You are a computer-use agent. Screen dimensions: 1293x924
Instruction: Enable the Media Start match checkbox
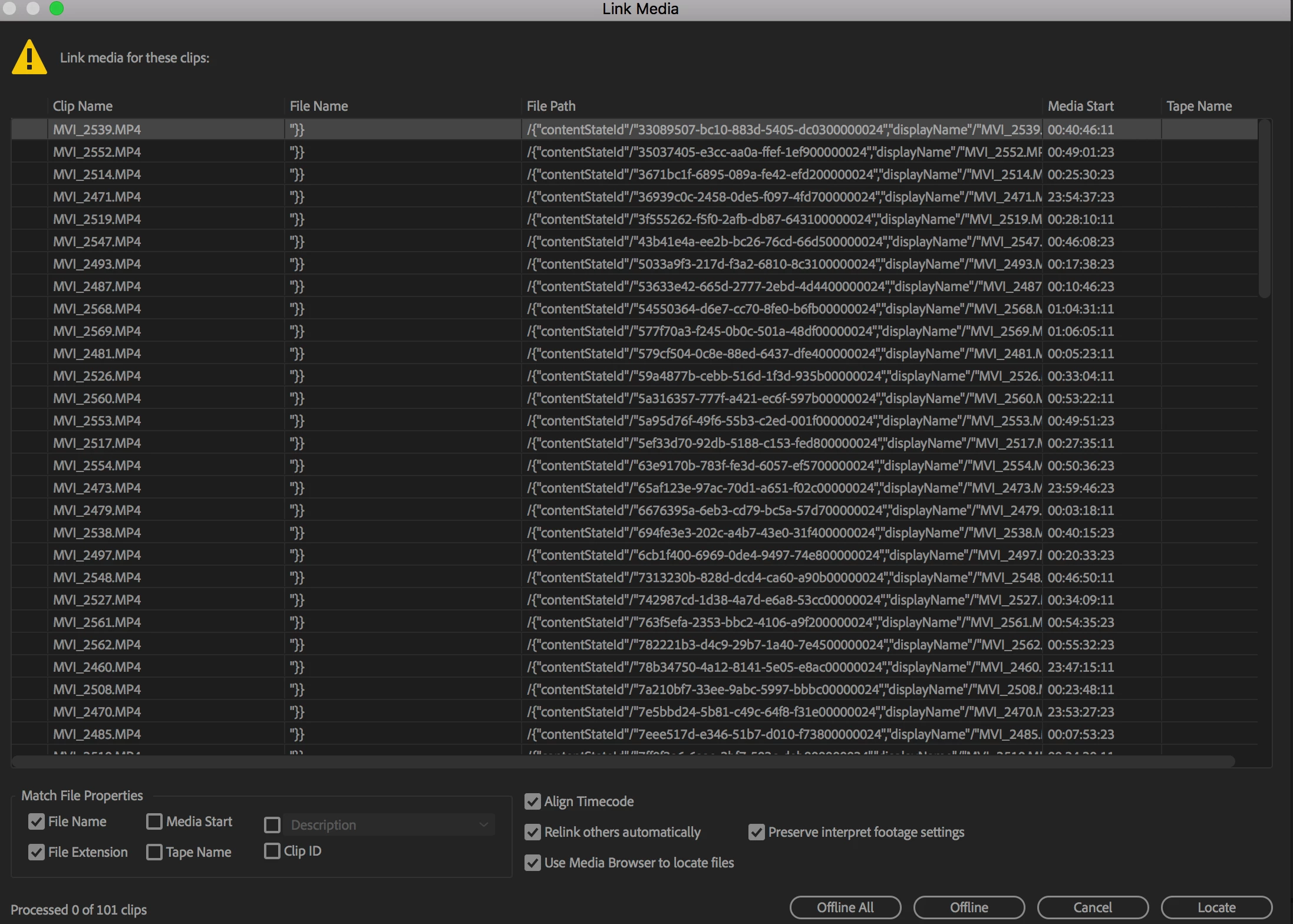click(154, 821)
